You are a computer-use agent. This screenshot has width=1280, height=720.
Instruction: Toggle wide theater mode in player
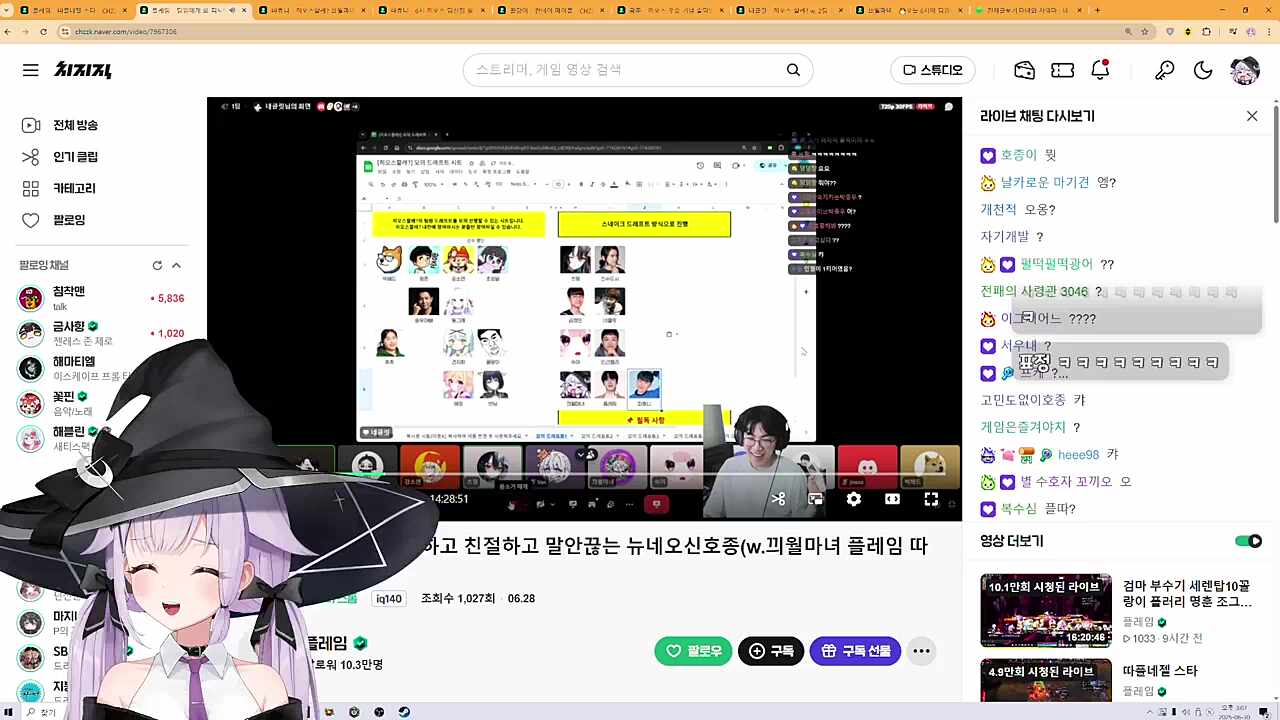point(892,499)
